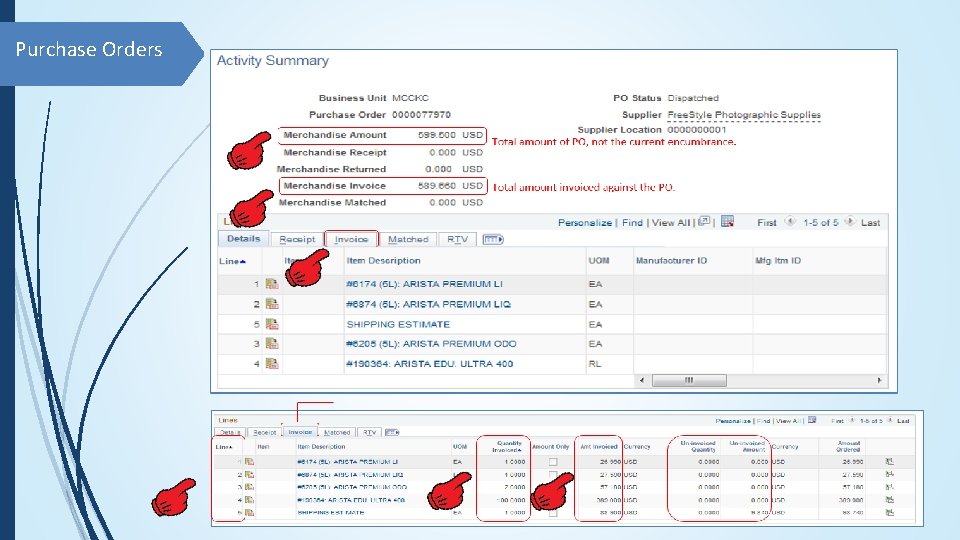Select Receipt tab in invoice Lines panel

click(x=264, y=432)
